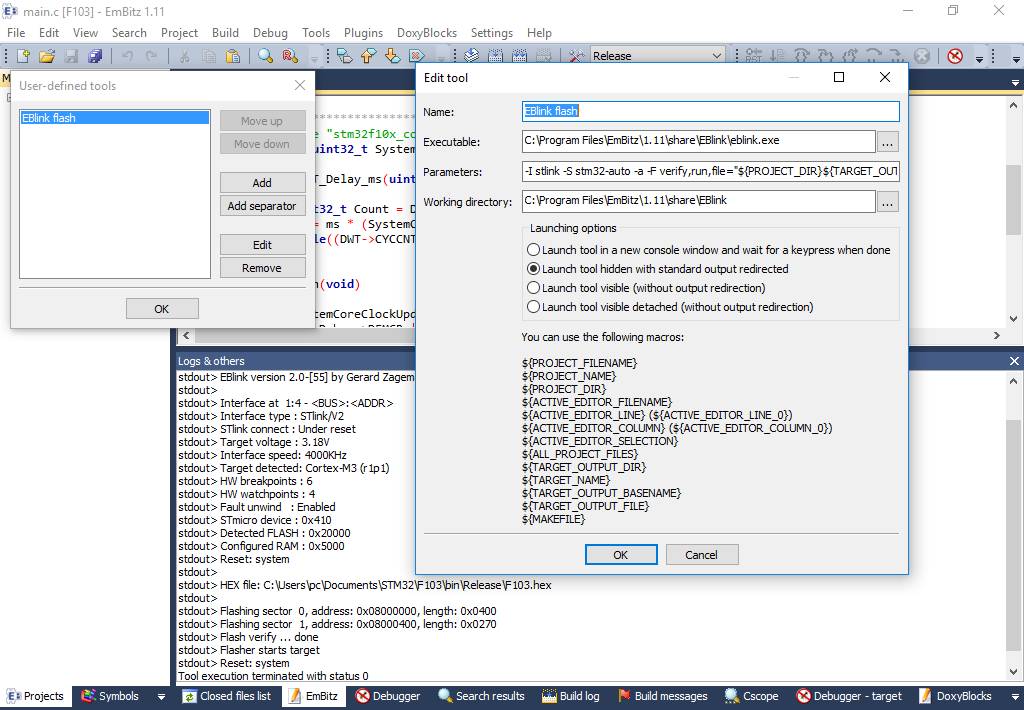Image resolution: width=1024 pixels, height=710 pixels.
Task: Click the Toggle bookmark icon
Action: (344, 56)
